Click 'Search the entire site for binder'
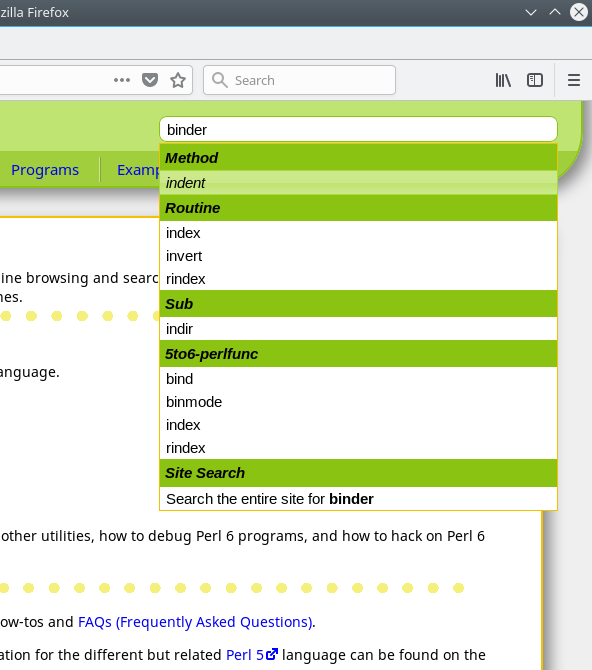Viewport: 592px width, 670px height. (358, 499)
